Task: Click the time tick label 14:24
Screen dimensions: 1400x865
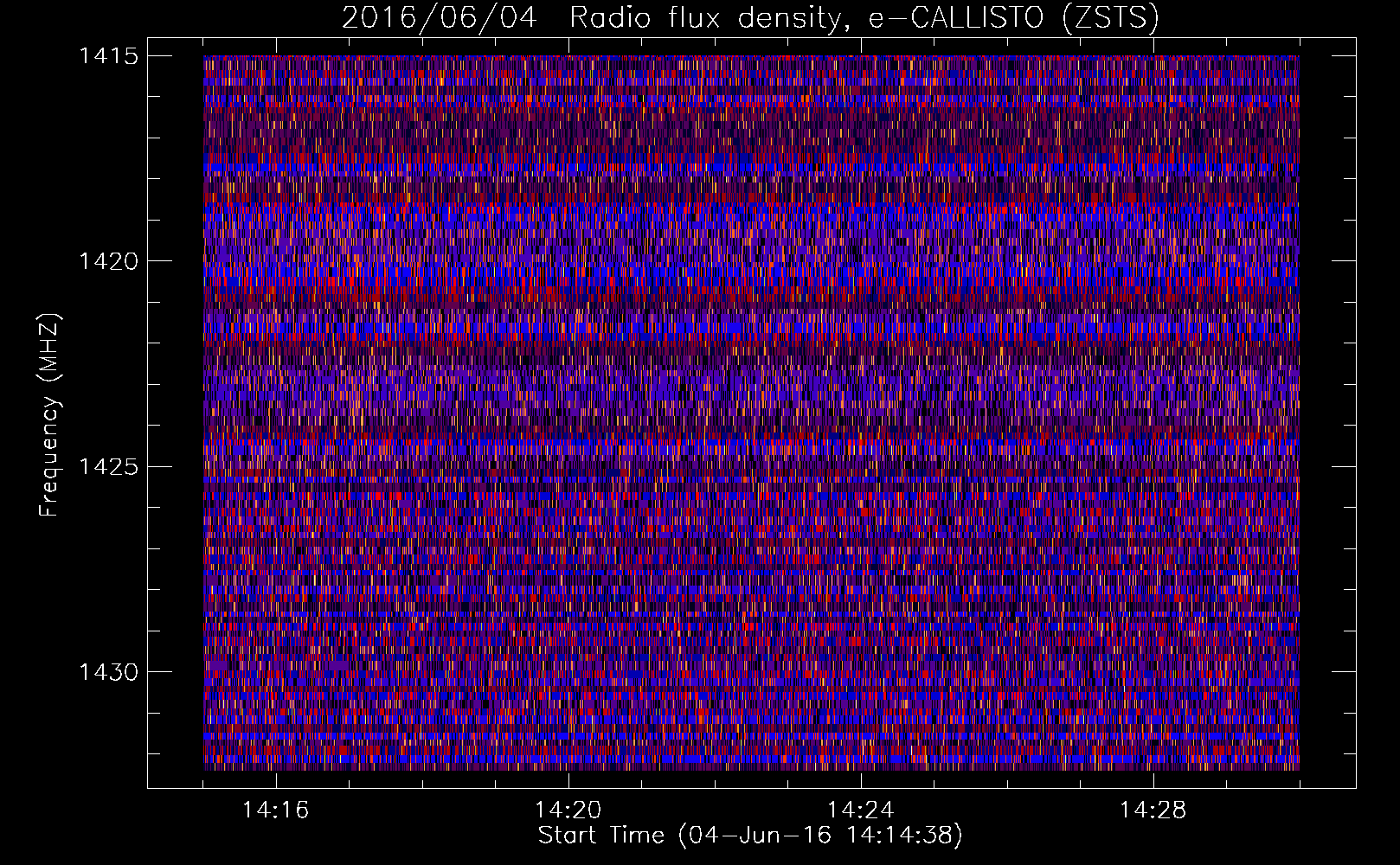Action: (x=861, y=811)
